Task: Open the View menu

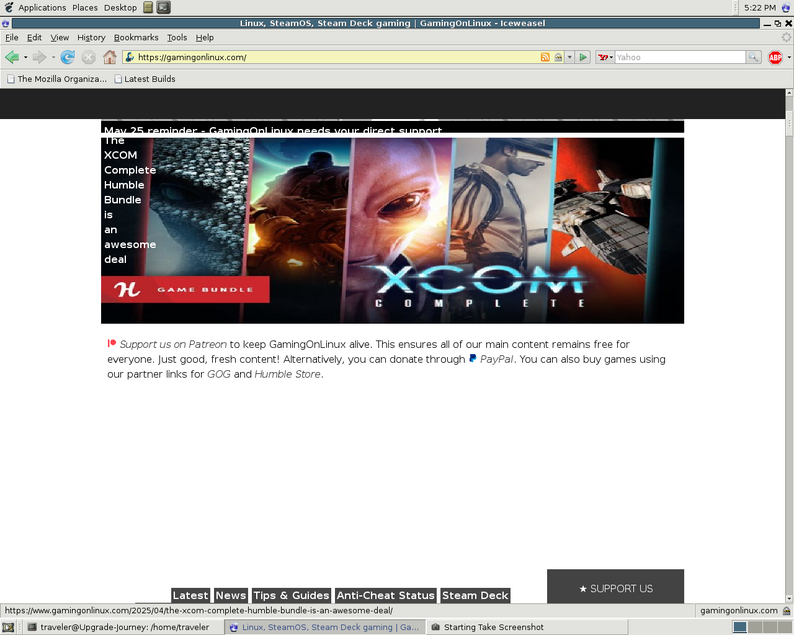Action: click(x=59, y=37)
